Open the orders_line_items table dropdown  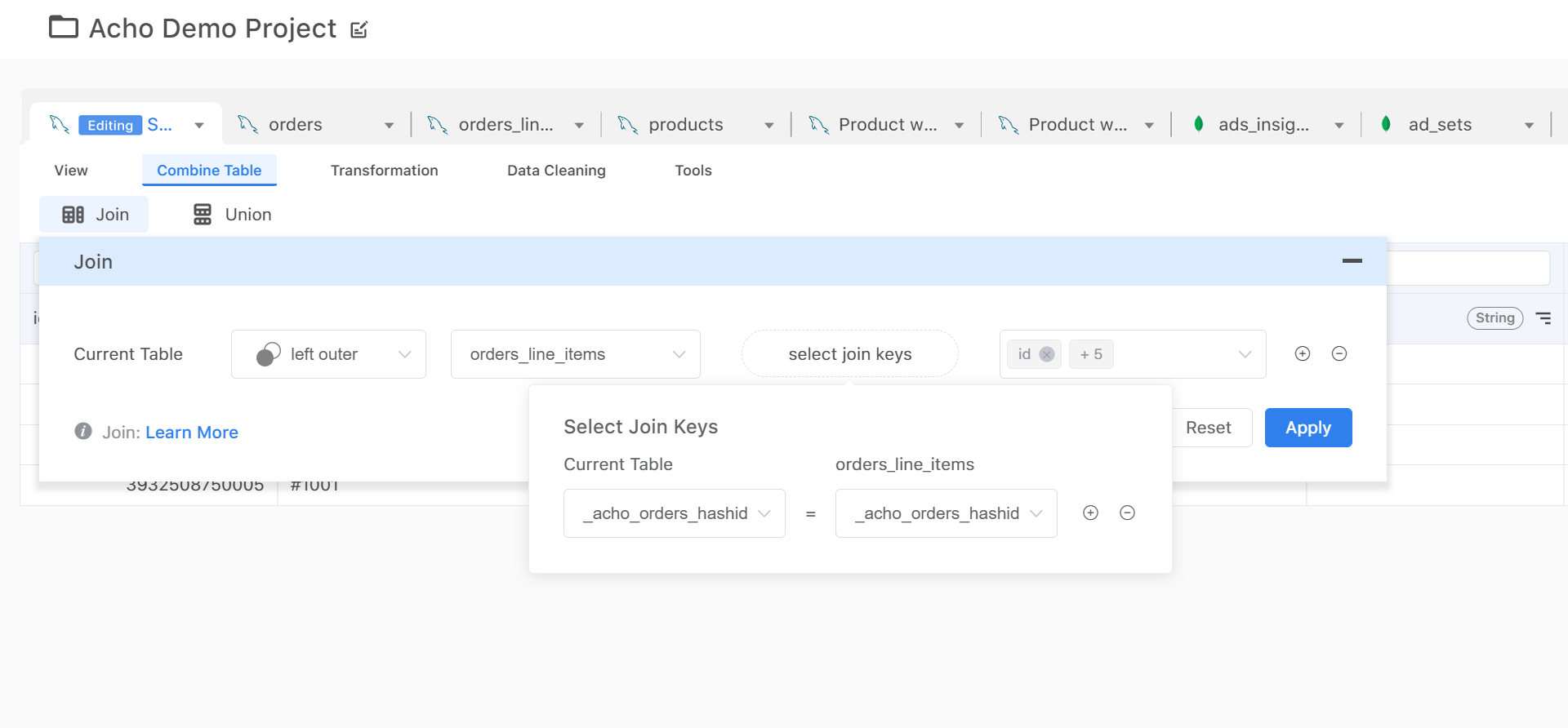576,354
